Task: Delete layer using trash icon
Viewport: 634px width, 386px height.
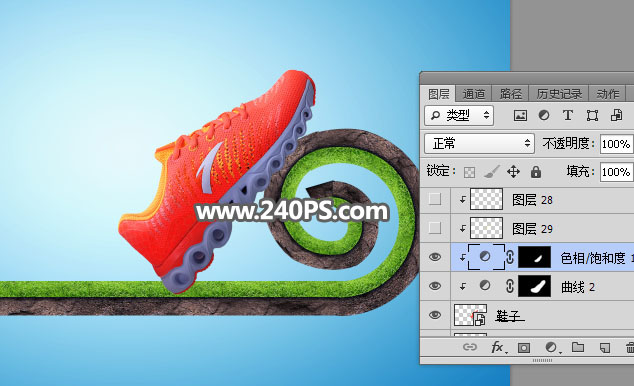Action: coord(629,347)
